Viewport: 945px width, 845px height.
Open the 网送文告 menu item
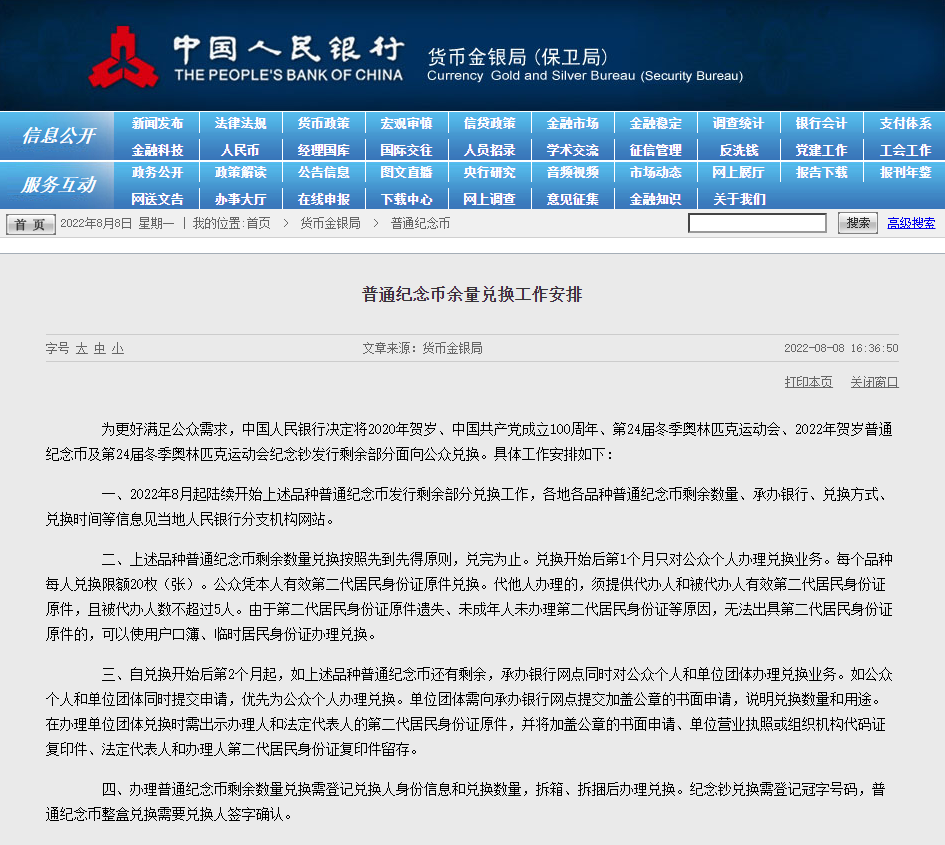click(x=157, y=199)
